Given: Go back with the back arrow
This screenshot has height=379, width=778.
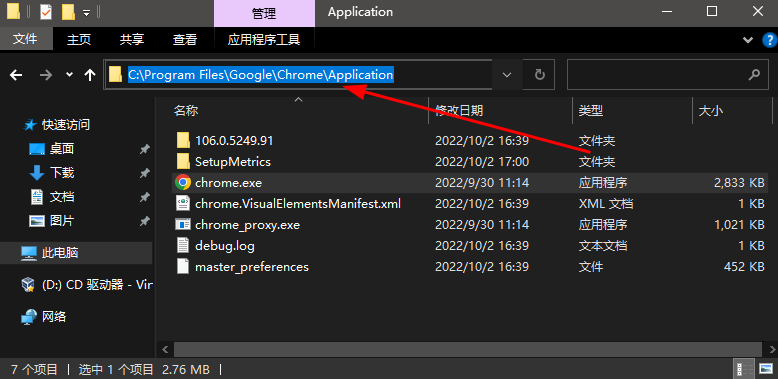Looking at the screenshot, I should (16, 75).
